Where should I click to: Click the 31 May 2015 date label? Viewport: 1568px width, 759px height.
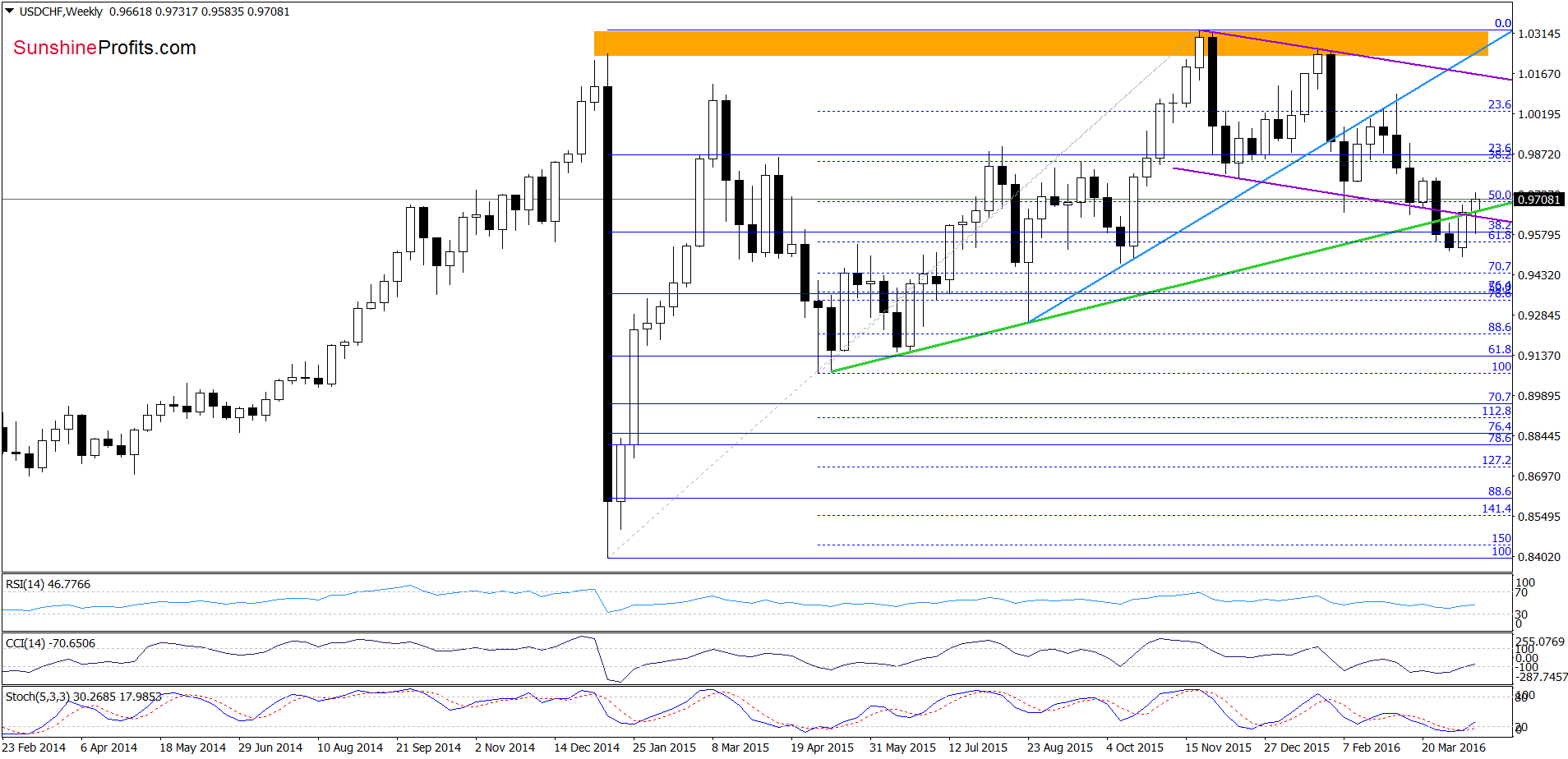(x=902, y=747)
